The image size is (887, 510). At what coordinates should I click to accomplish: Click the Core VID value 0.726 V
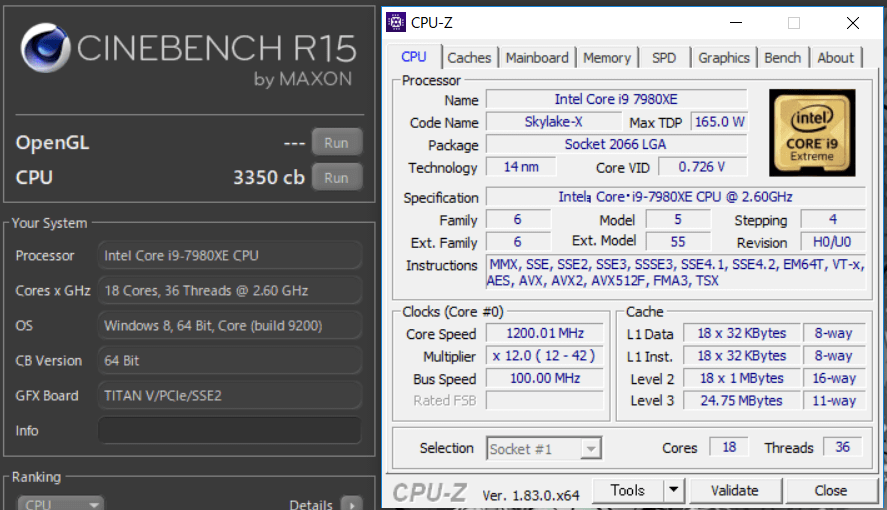point(701,167)
